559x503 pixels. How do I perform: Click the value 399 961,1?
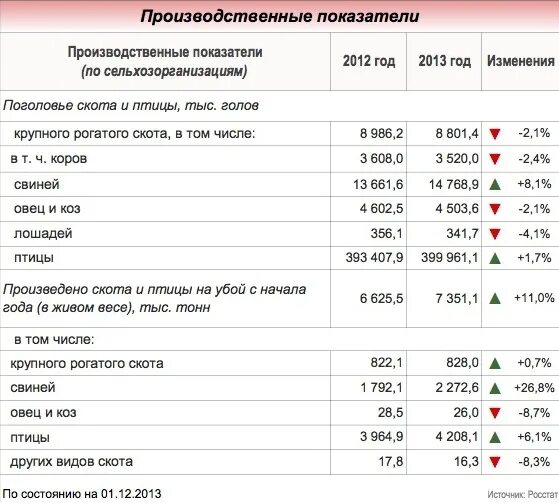tap(450, 258)
